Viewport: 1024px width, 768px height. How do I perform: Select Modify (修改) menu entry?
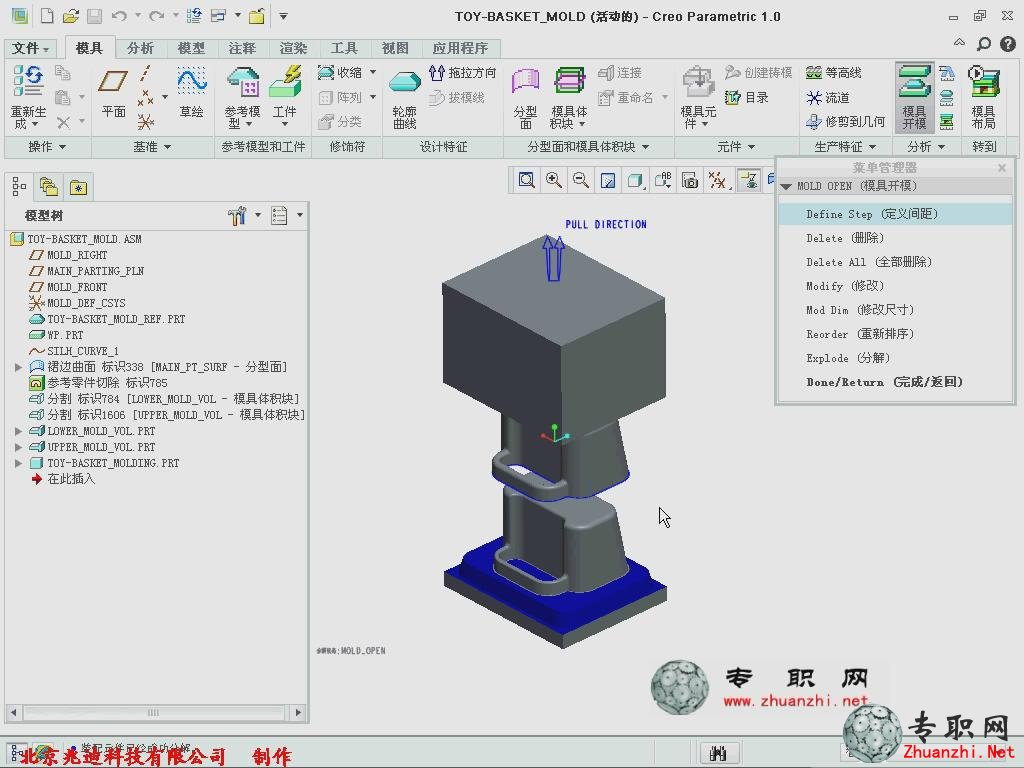tap(895, 286)
